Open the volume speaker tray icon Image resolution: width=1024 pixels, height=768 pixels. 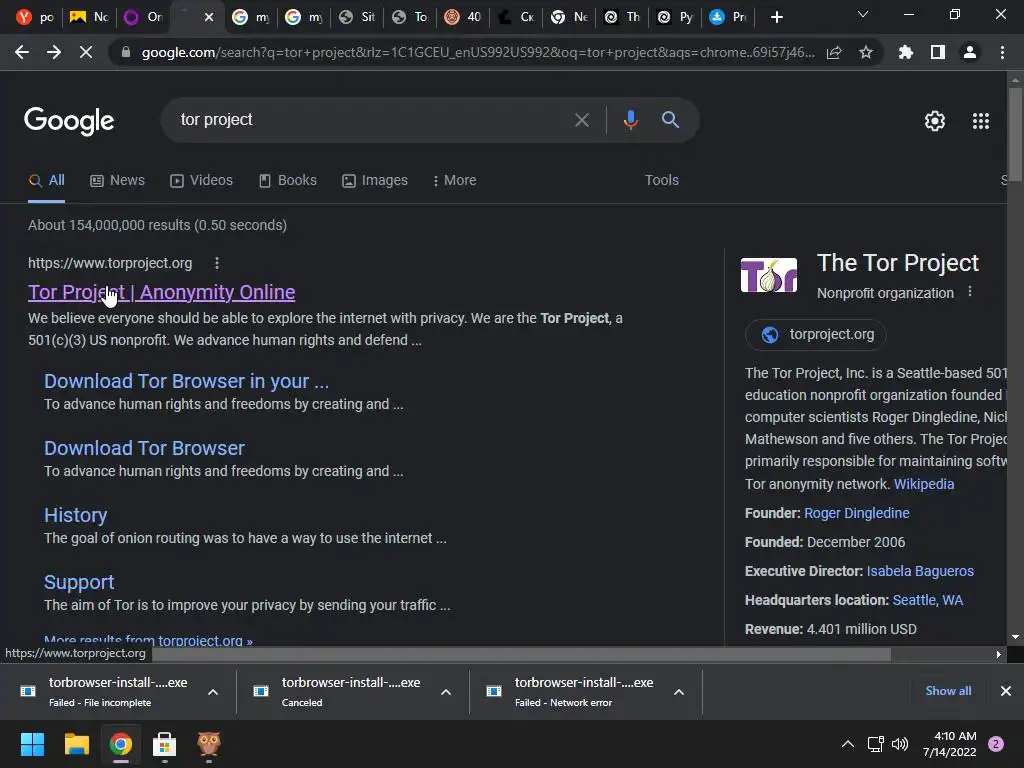[x=900, y=744]
